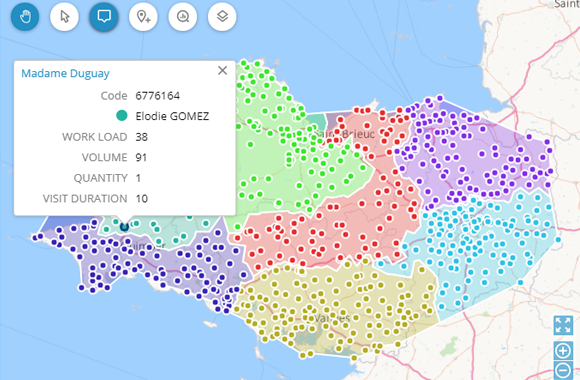The image size is (580, 380).
Task: Click the fullscreen expand map button
Action: click(563, 325)
